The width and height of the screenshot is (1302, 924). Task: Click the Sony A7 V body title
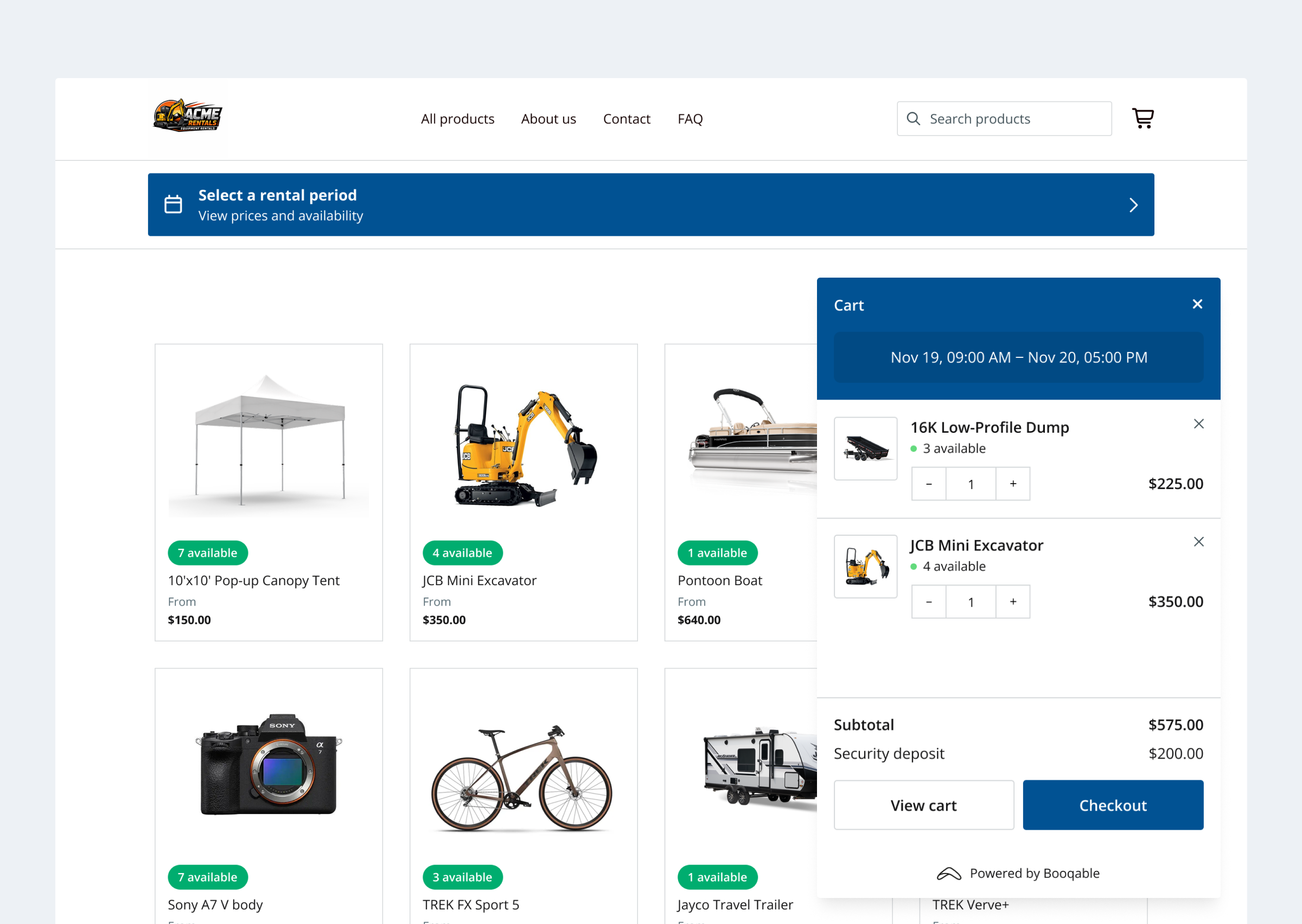pos(215,904)
